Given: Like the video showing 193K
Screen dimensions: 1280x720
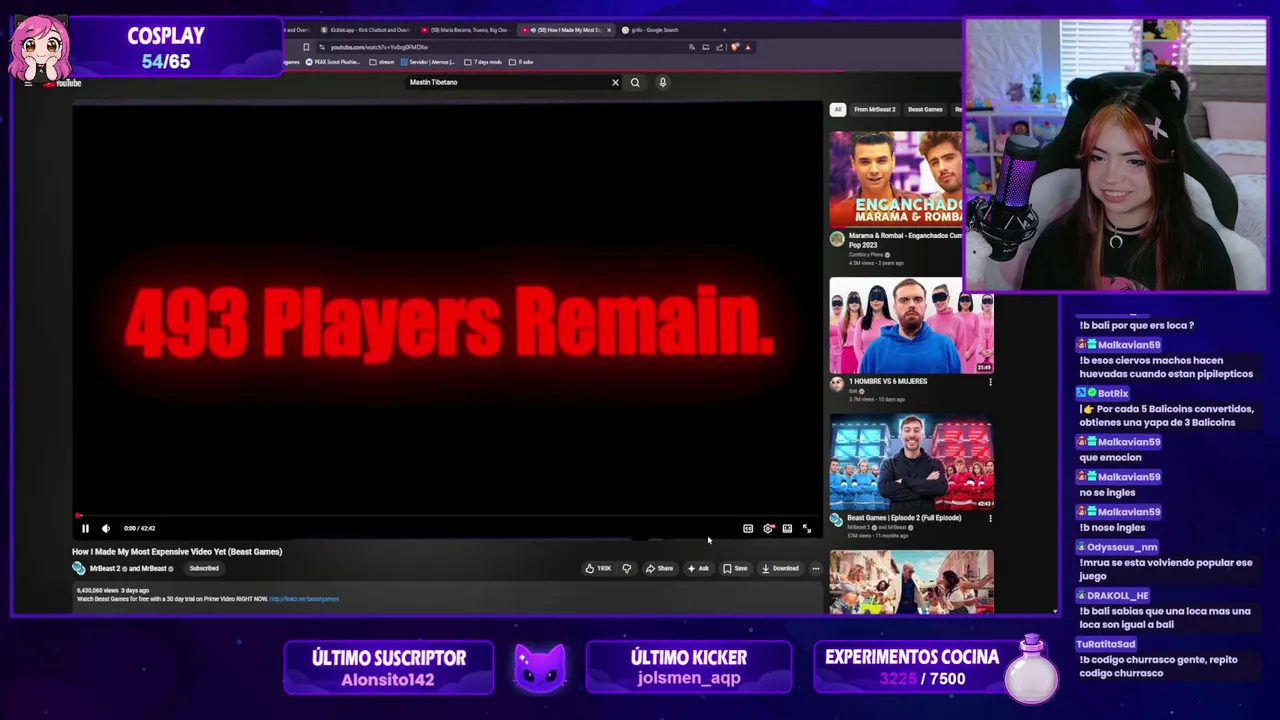Looking at the screenshot, I should tap(598, 568).
